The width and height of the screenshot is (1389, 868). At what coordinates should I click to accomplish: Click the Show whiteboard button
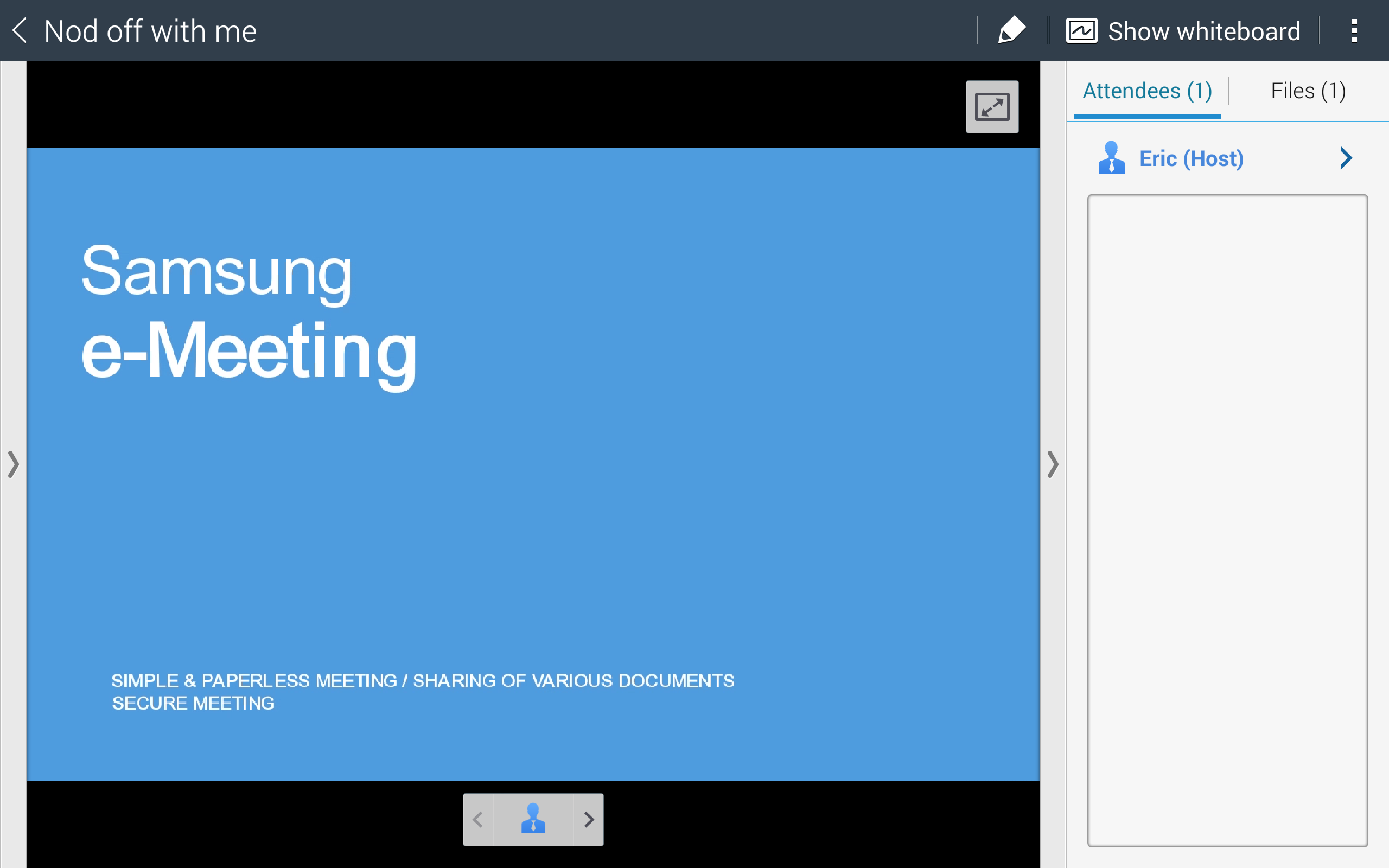[1183, 31]
